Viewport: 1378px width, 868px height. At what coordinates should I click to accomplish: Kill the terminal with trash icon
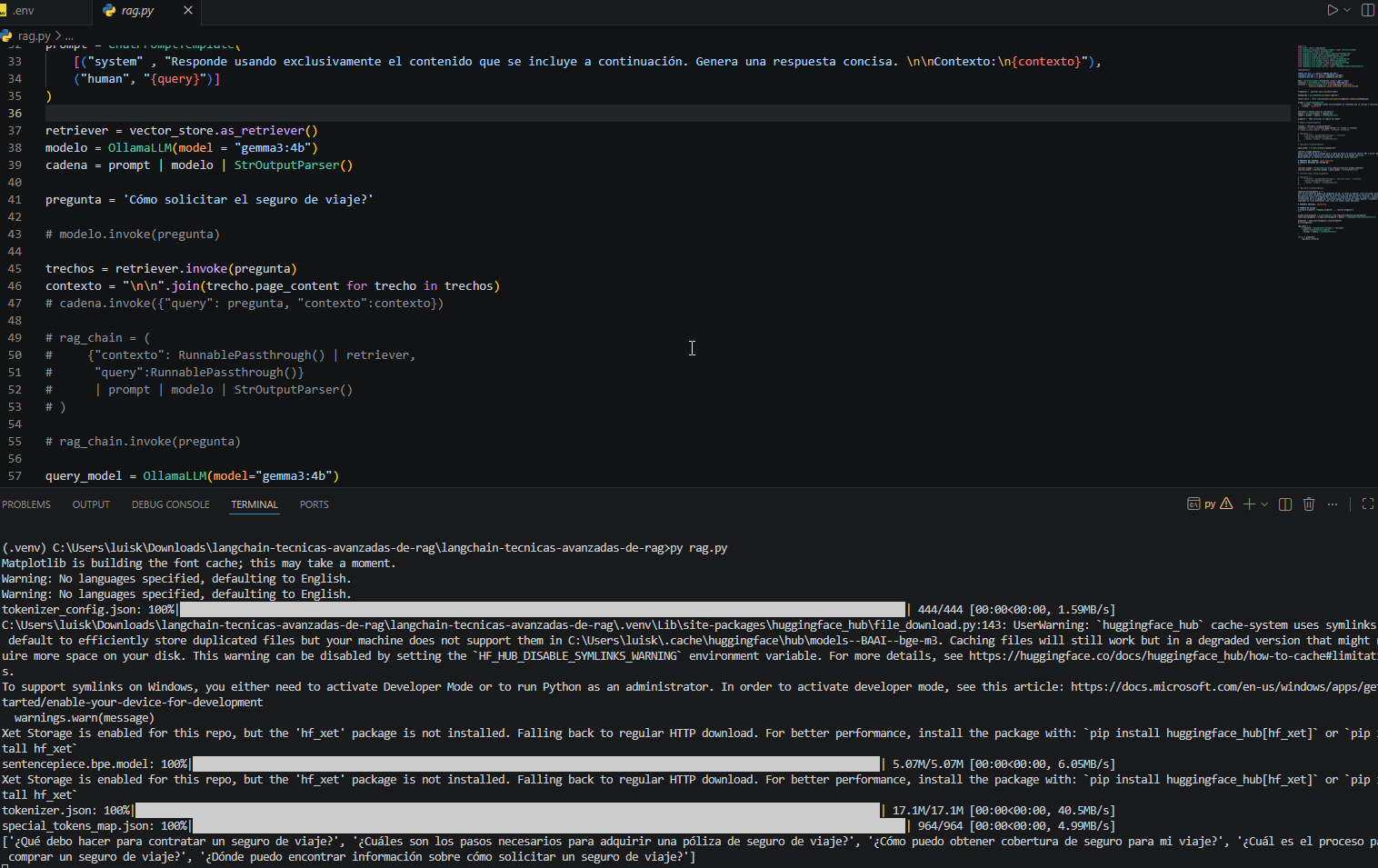(1309, 504)
